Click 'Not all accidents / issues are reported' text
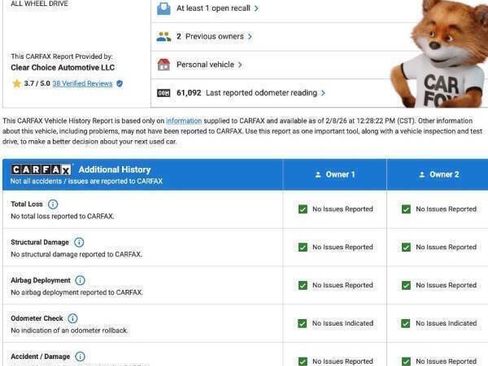Image resolution: width=488 pixels, height=366 pixels. click(x=86, y=181)
